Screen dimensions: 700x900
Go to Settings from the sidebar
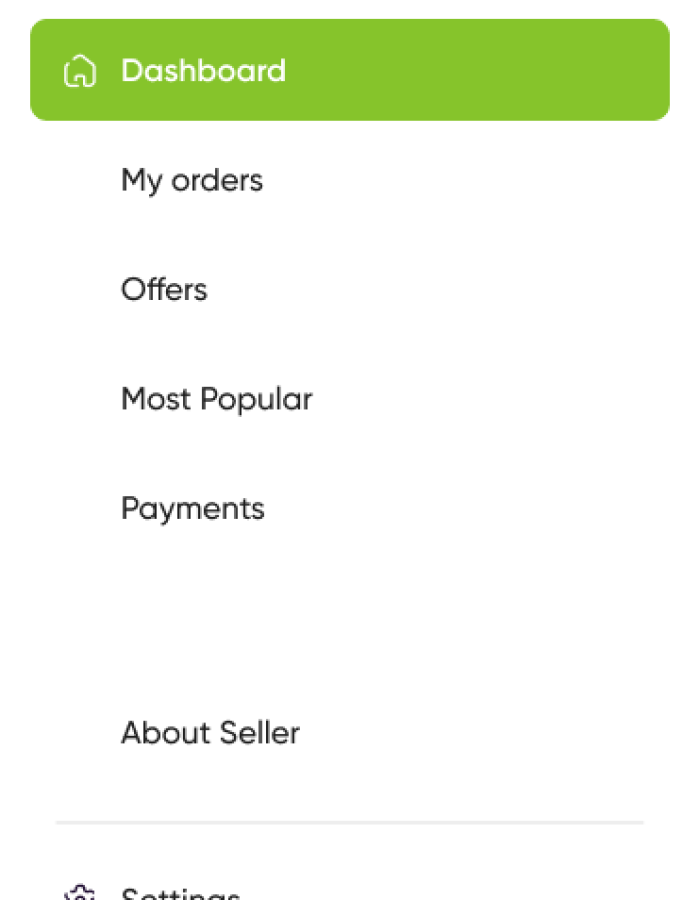(180, 893)
